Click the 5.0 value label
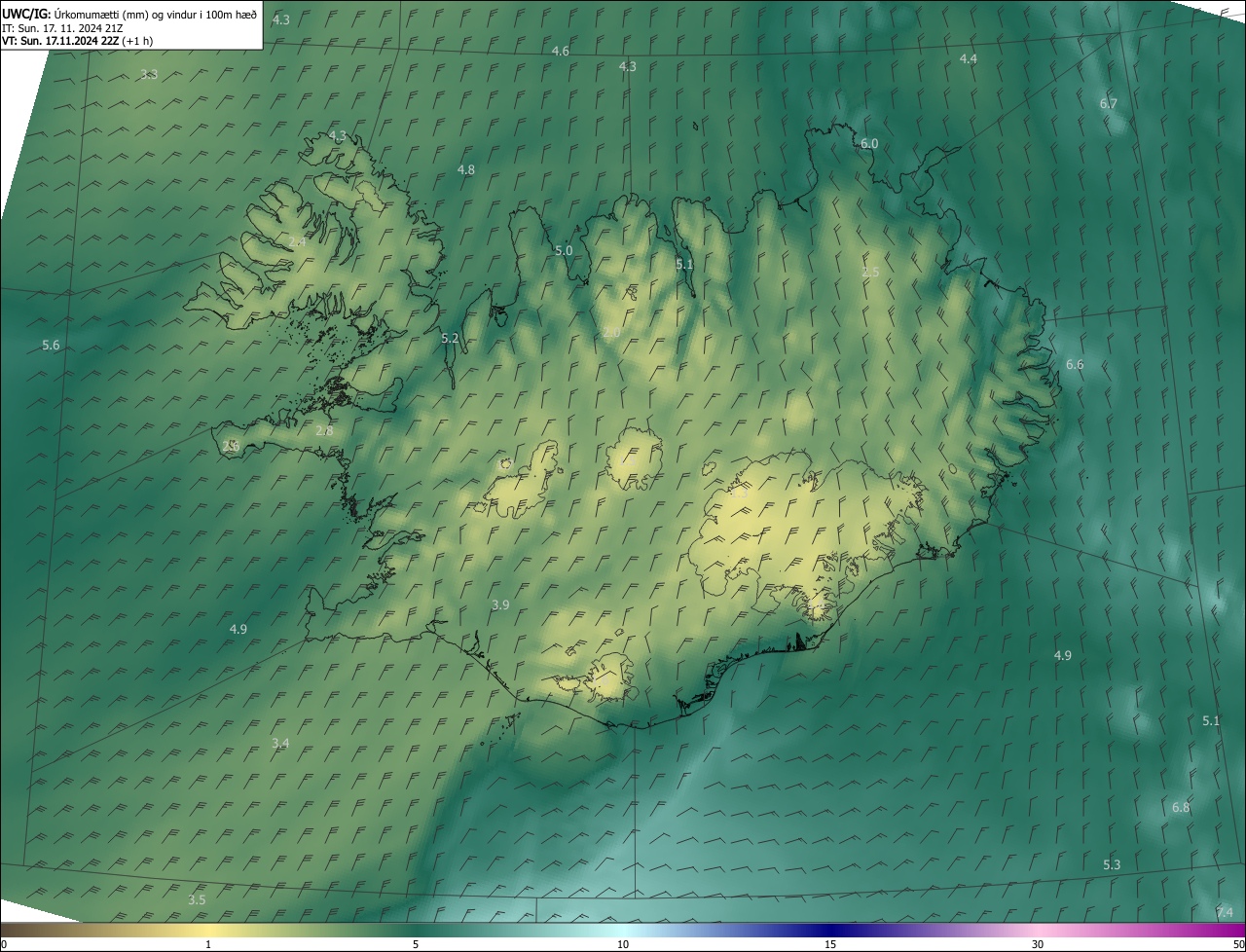This screenshot has height=952, width=1246. (x=564, y=251)
